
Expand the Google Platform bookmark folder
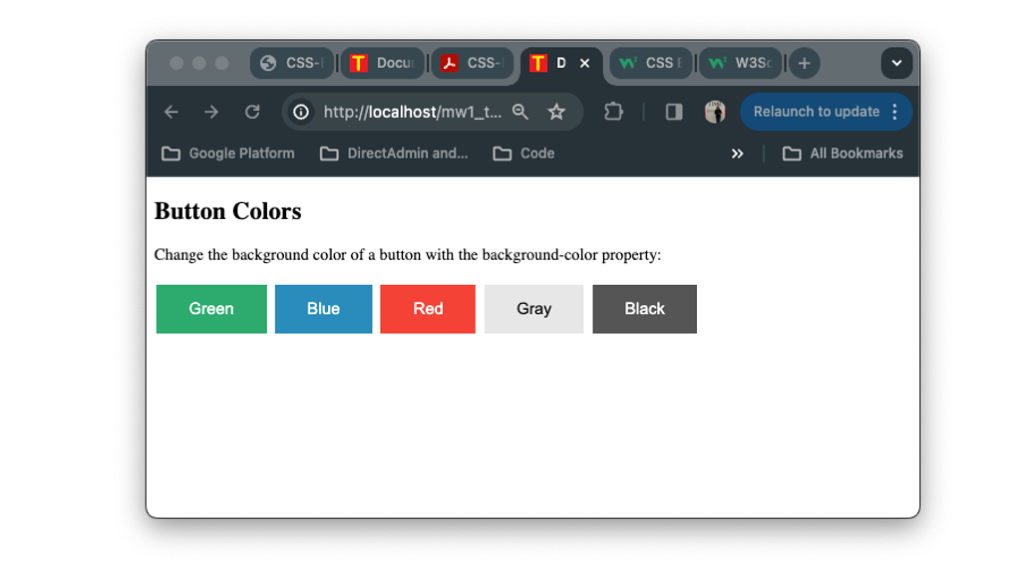click(x=228, y=154)
